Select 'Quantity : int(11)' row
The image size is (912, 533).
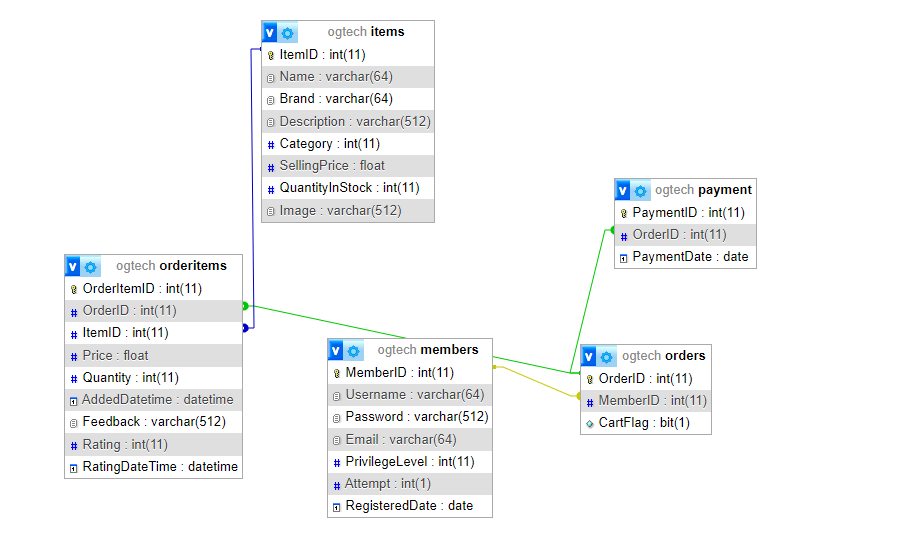point(154,378)
